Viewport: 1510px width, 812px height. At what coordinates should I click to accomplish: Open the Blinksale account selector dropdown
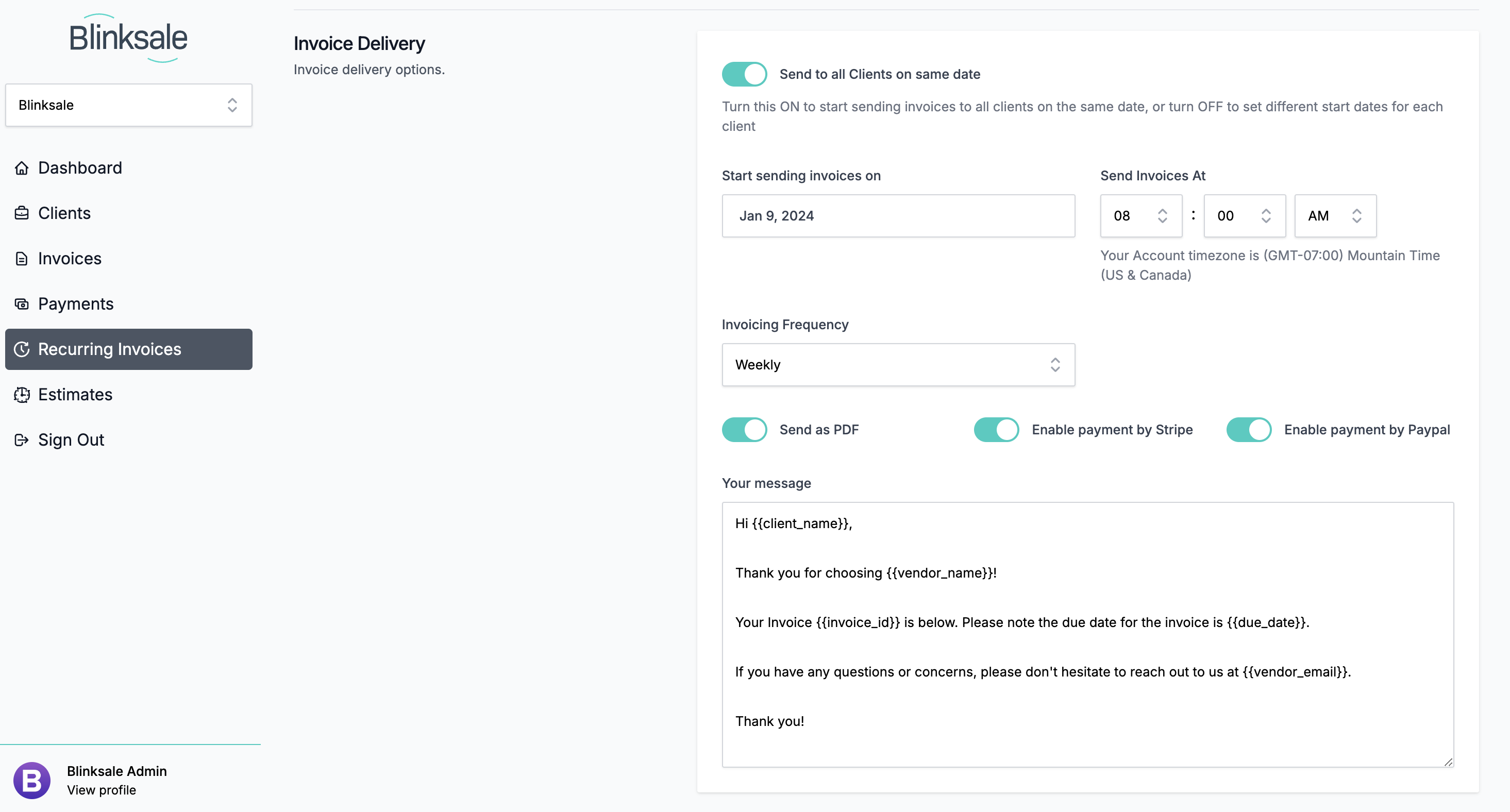click(128, 106)
